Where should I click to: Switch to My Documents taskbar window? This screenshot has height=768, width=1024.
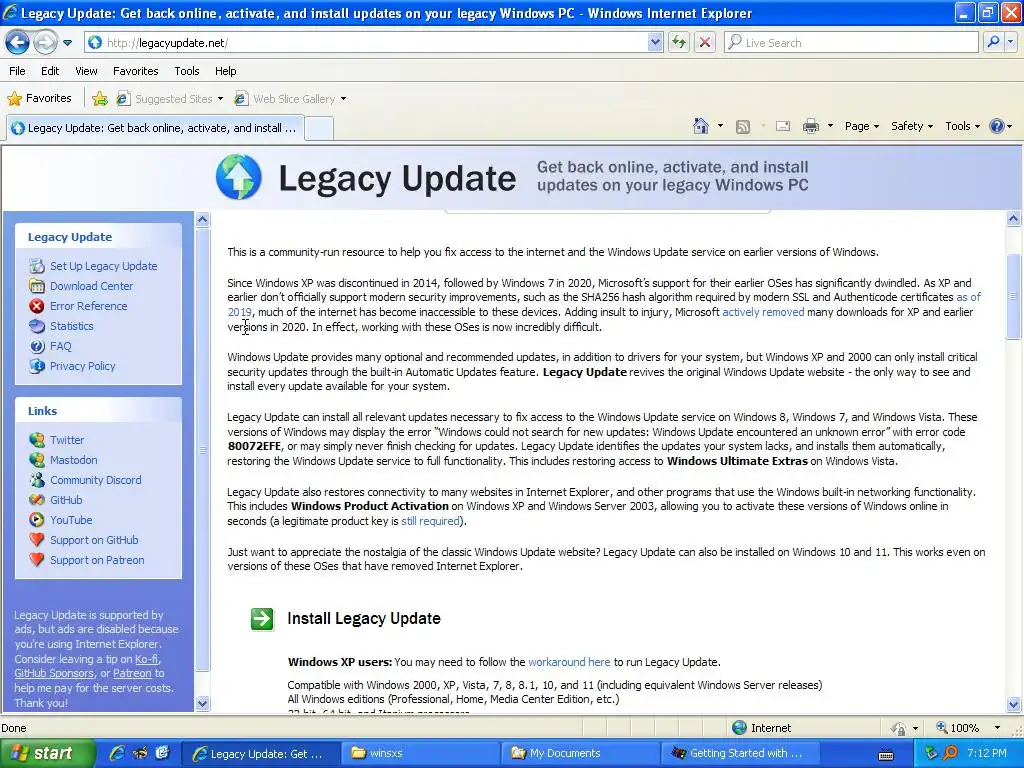[580, 754]
